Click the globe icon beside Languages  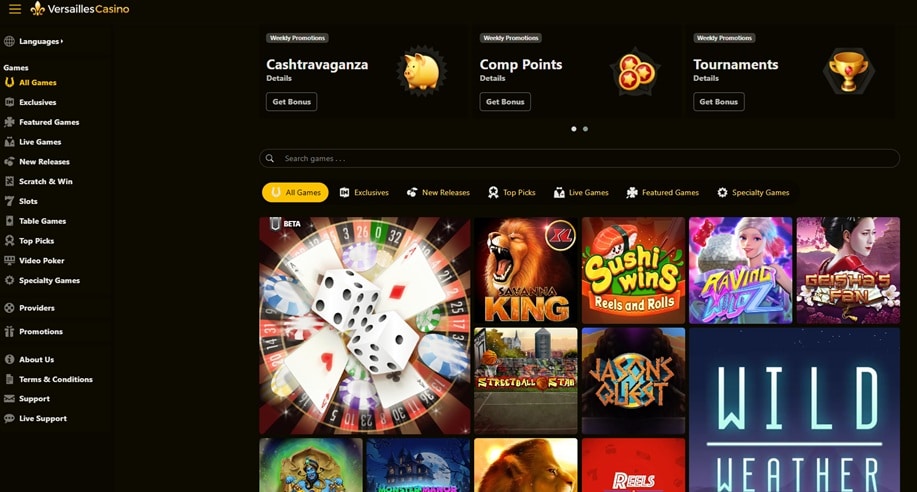(x=9, y=41)
